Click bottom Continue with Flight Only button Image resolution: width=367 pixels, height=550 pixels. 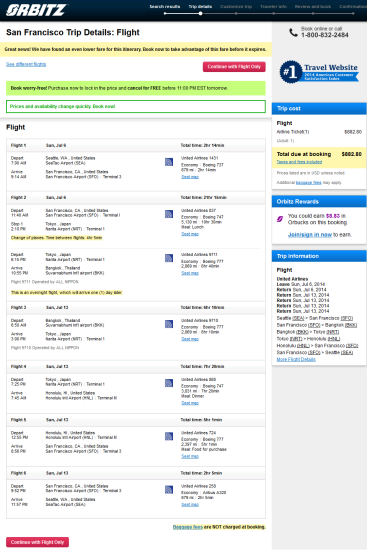coord(37,542)
